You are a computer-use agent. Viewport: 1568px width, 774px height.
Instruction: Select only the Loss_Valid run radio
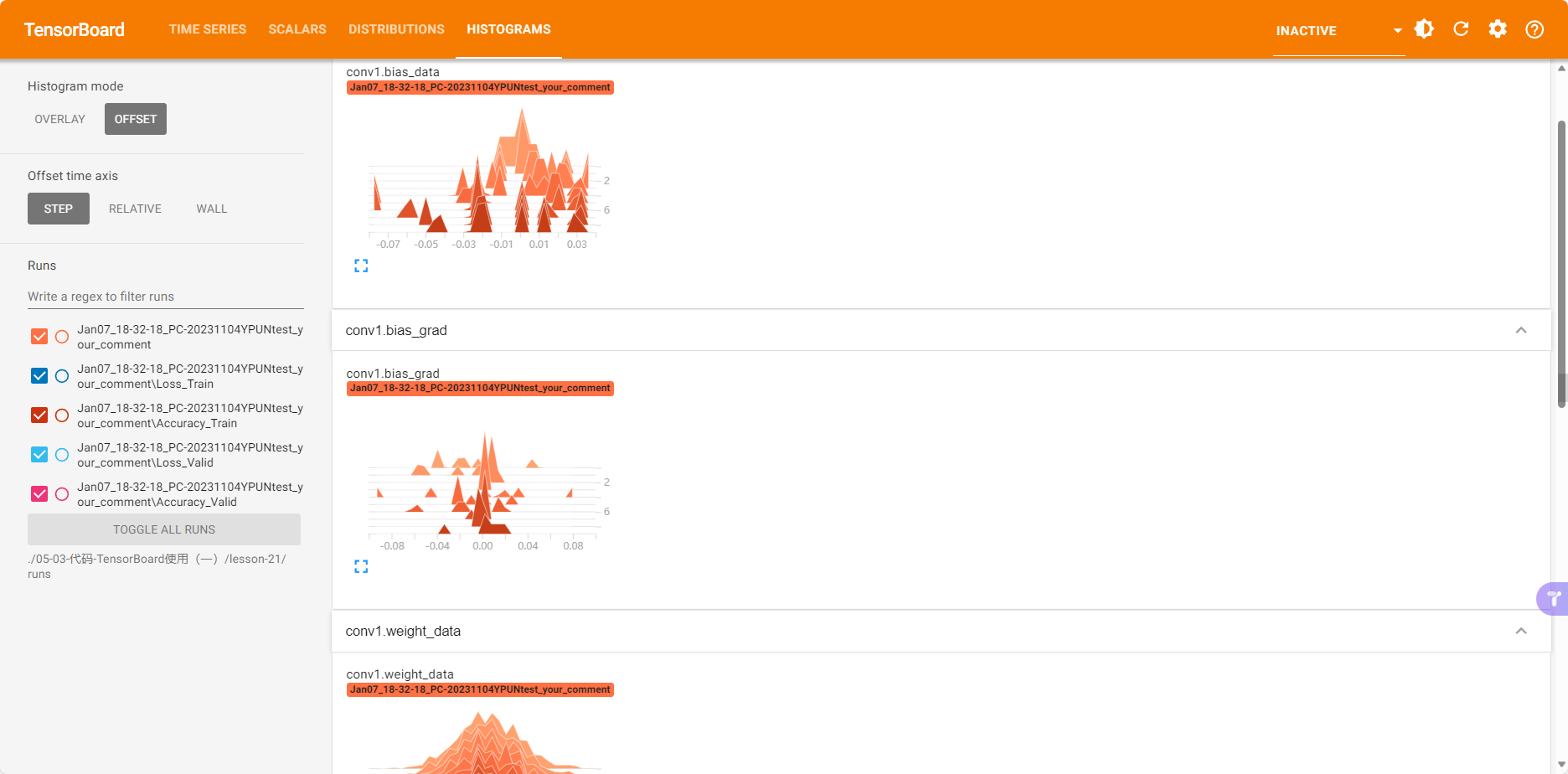(62, 455)
